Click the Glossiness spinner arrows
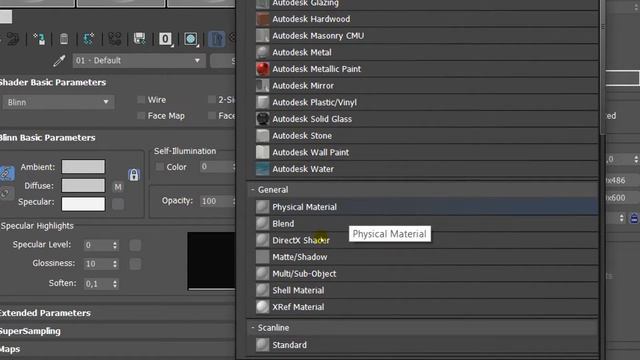This screenshot has height=360, width=640. (115, 264)
